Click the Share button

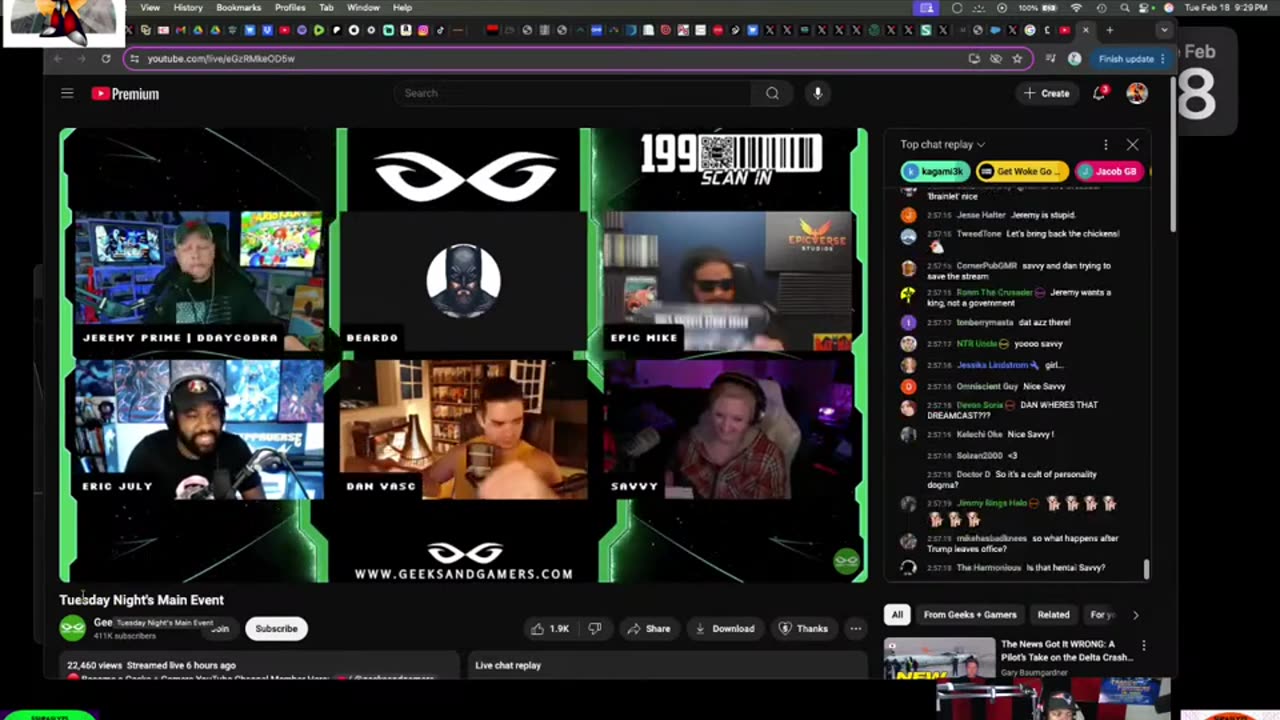[648, 629]
